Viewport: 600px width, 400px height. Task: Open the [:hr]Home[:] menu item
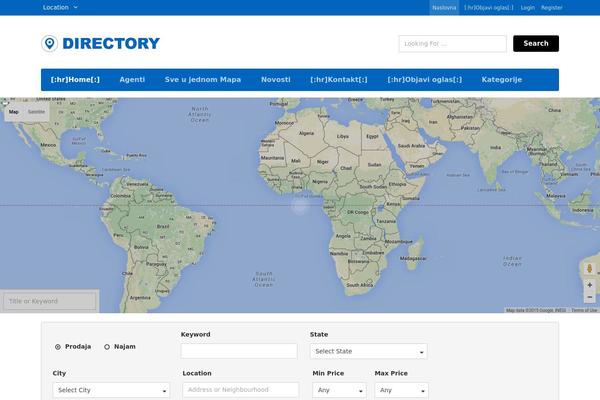[75, 80]
